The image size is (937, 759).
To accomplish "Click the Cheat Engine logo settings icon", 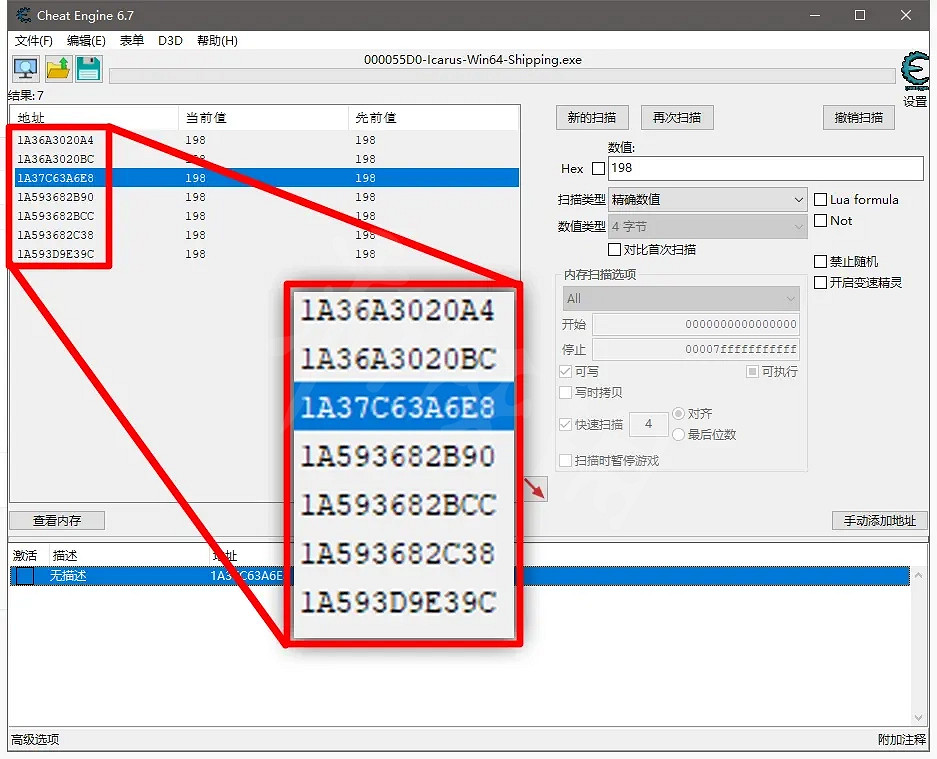I will pyautogui.click(x=914, y=72).
